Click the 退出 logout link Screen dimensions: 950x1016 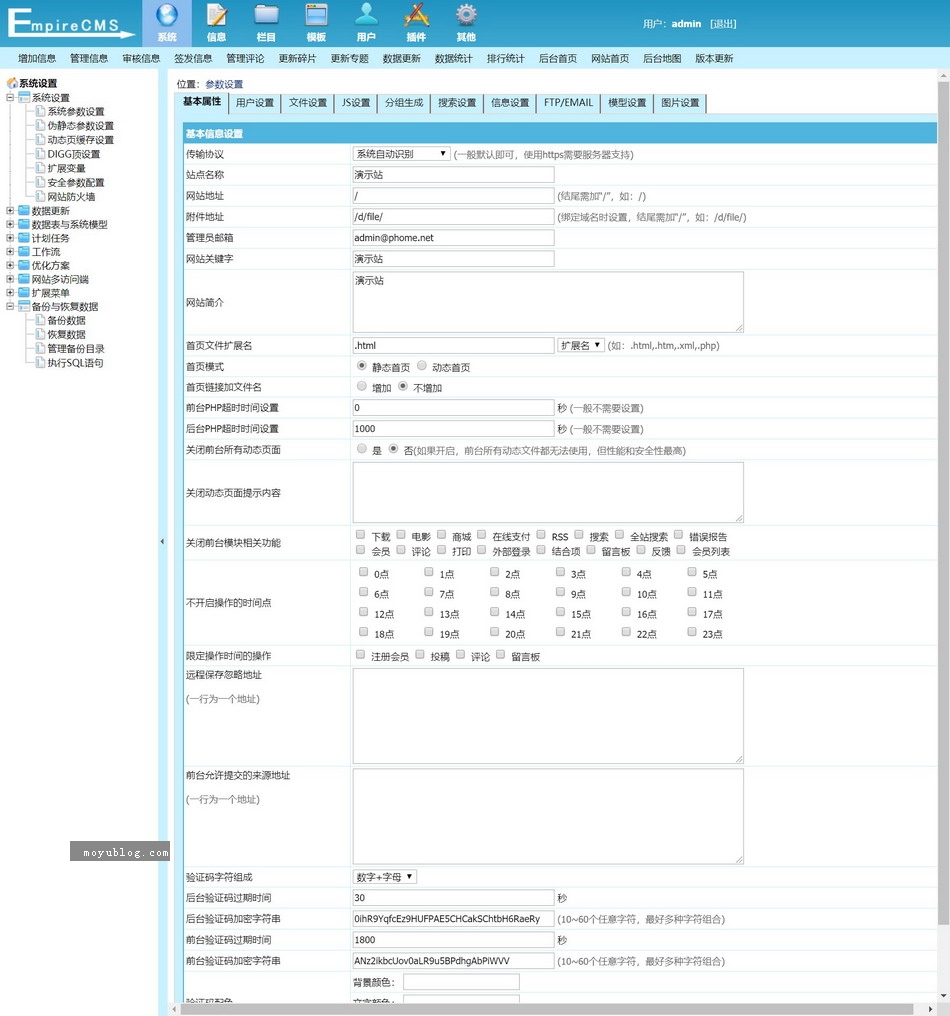pyautogui.click(x=723, y=24)
